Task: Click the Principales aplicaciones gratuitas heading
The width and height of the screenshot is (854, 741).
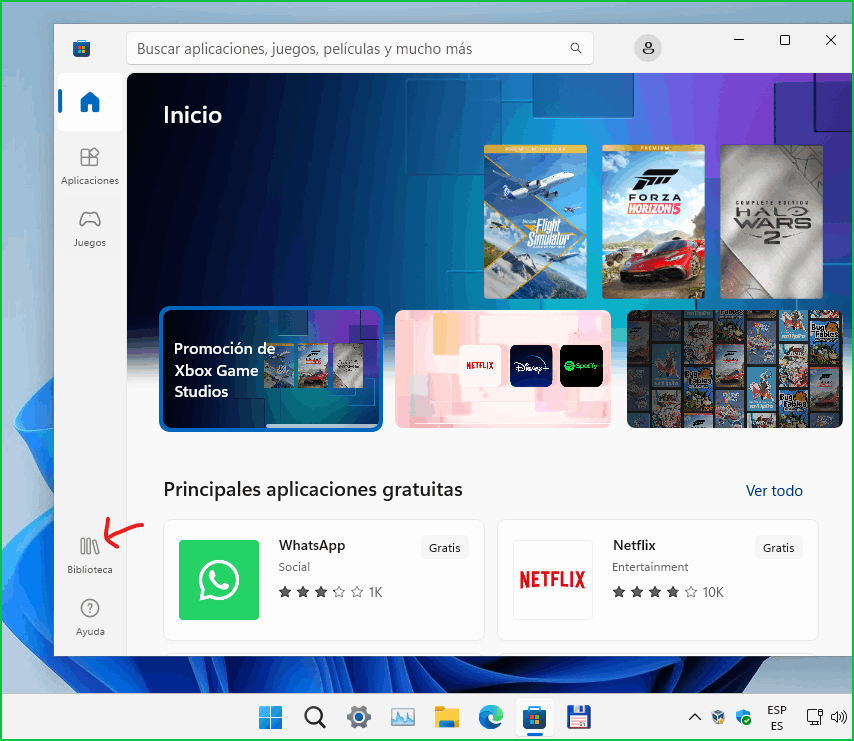Action: tap(313, 489)
